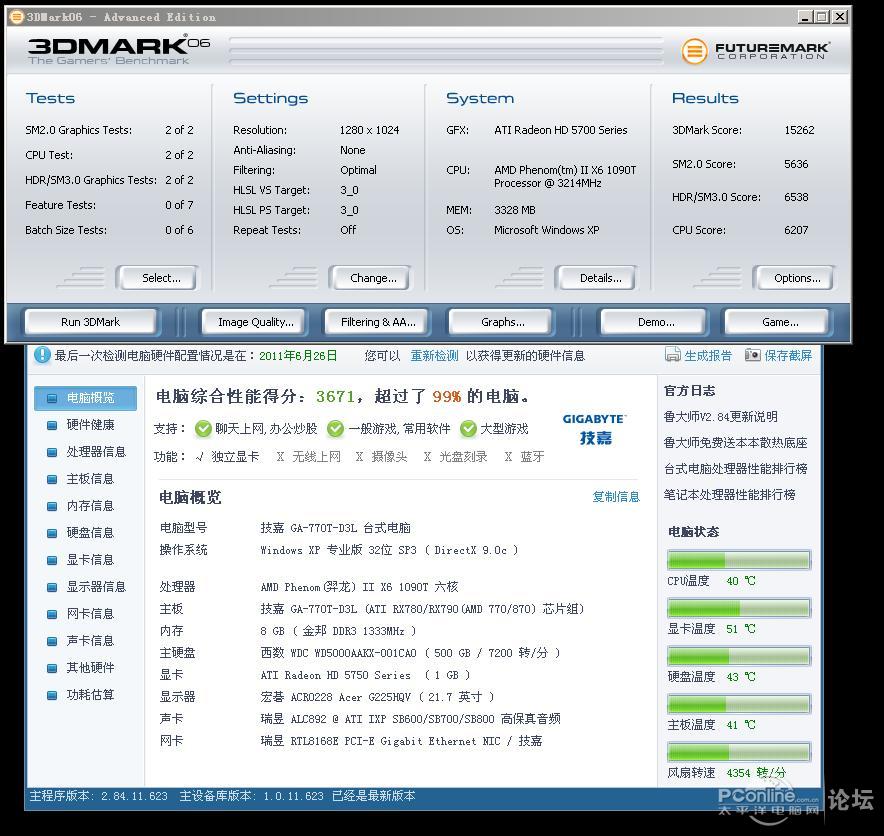Image resolution: width=884 pixels, height=836 pixels.
Task: Click the Gigabyte 技嘉 brand logo
Action: click(x=594, y=429)
